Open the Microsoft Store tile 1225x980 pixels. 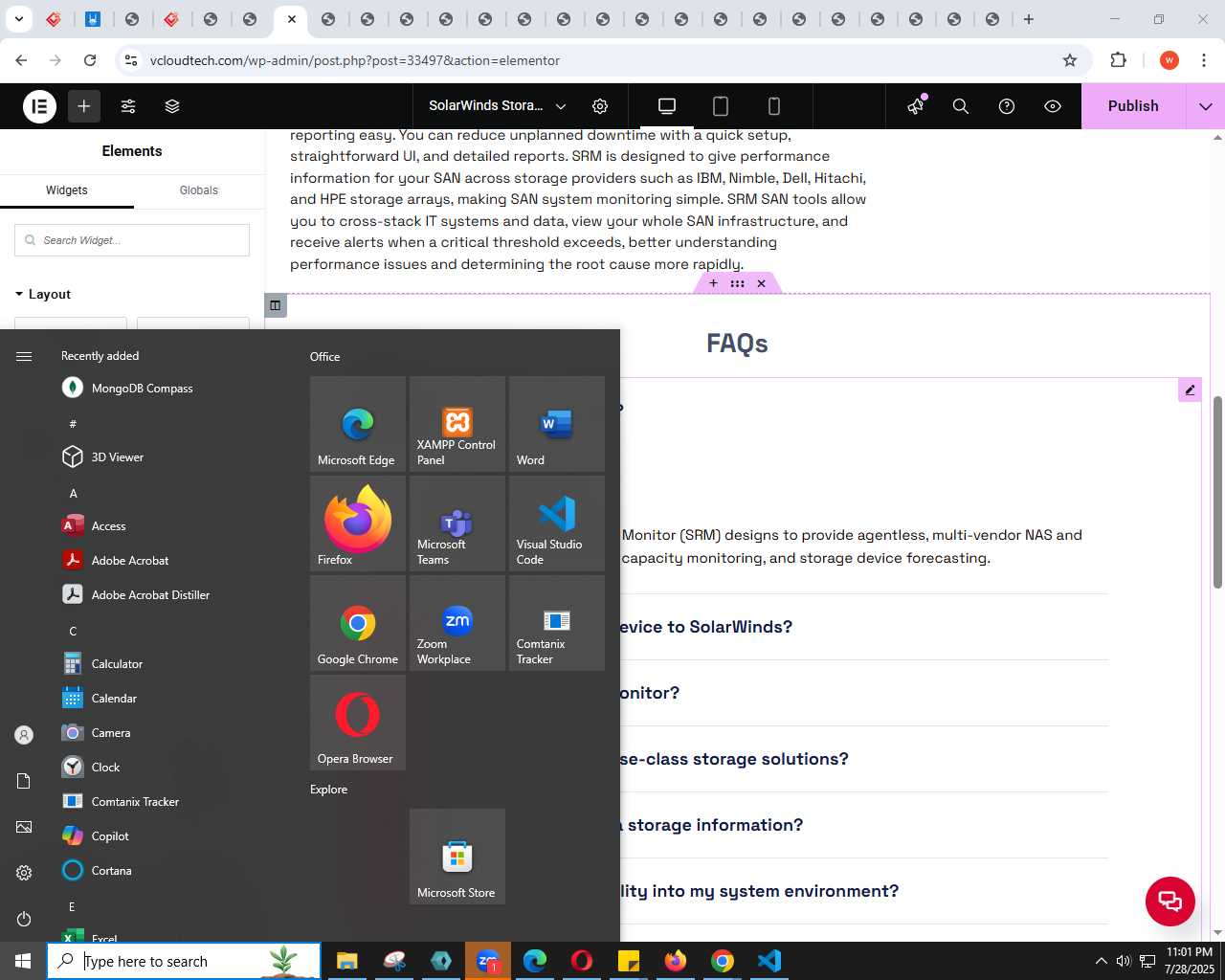[x=457, y=857]
